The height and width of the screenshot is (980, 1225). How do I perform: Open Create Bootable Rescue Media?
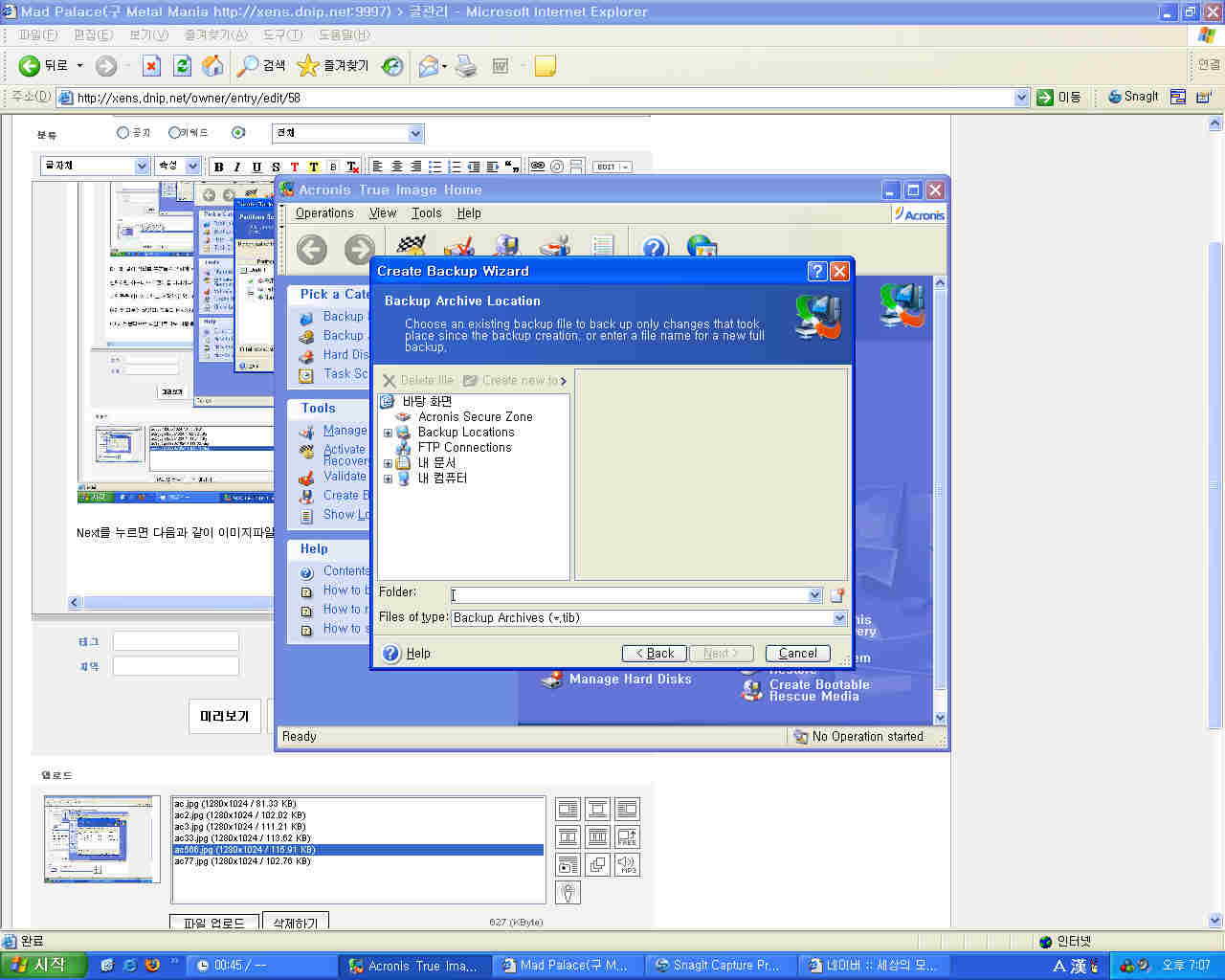pos(807,690)
